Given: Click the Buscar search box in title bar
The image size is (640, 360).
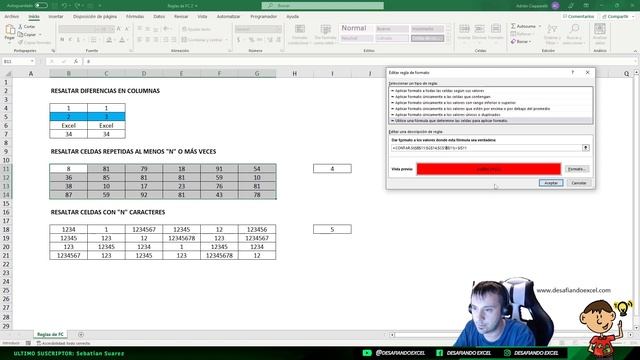Looking at the screenshot, I should tap(322, 6).
